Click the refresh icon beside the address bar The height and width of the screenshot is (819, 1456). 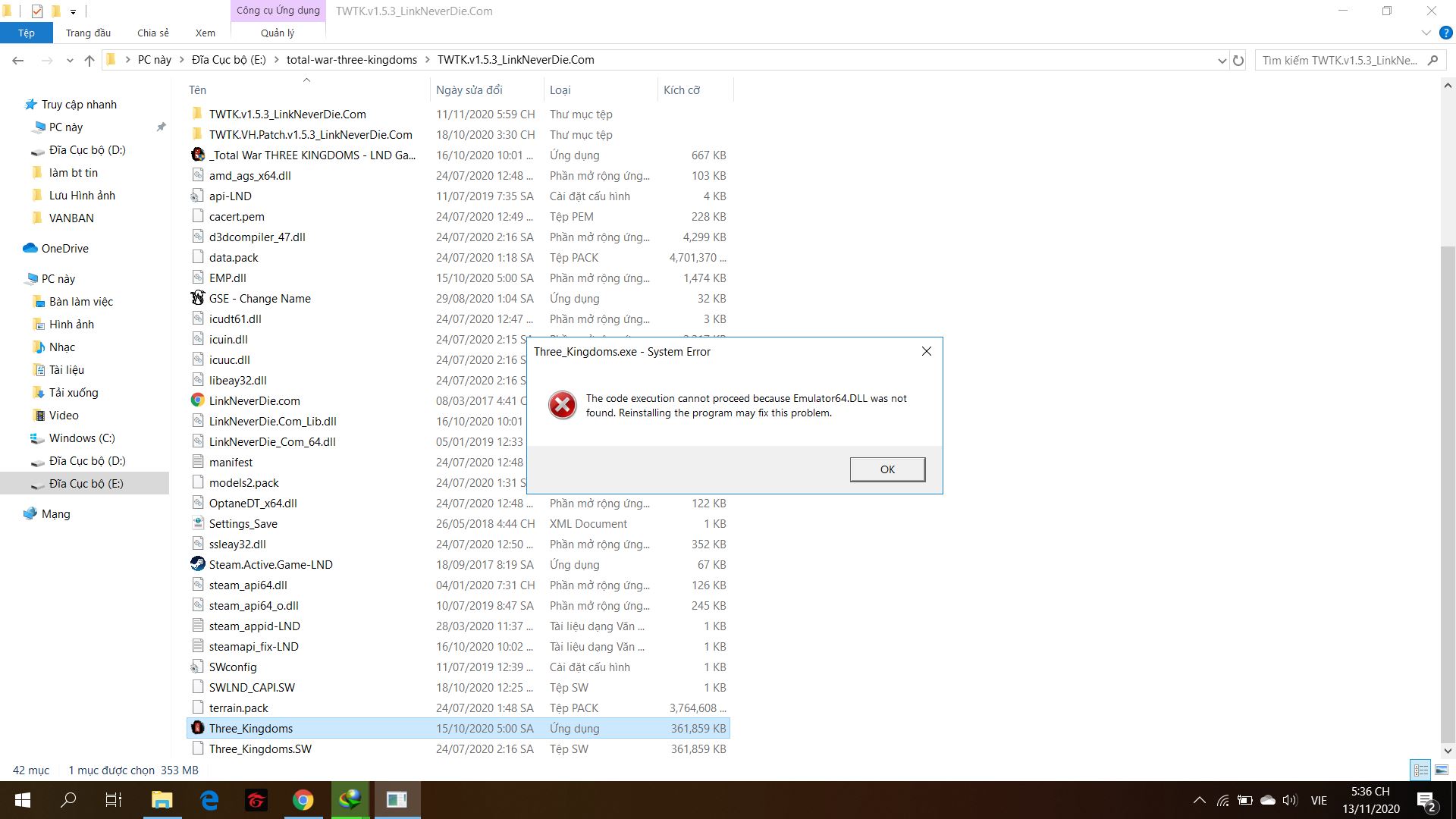[x=1238, y=60]
